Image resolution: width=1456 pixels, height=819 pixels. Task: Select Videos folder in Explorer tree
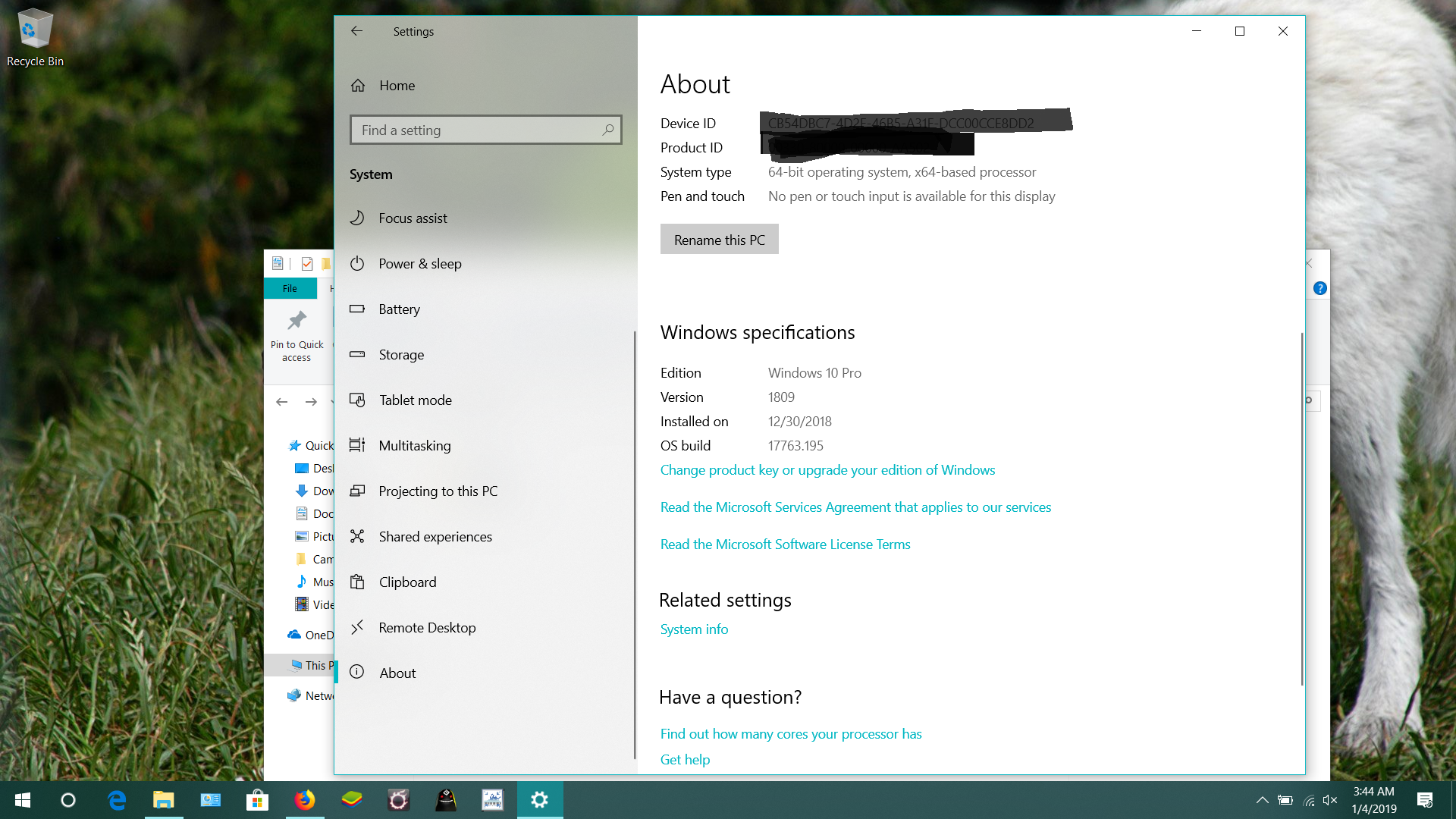pos(314,605)
